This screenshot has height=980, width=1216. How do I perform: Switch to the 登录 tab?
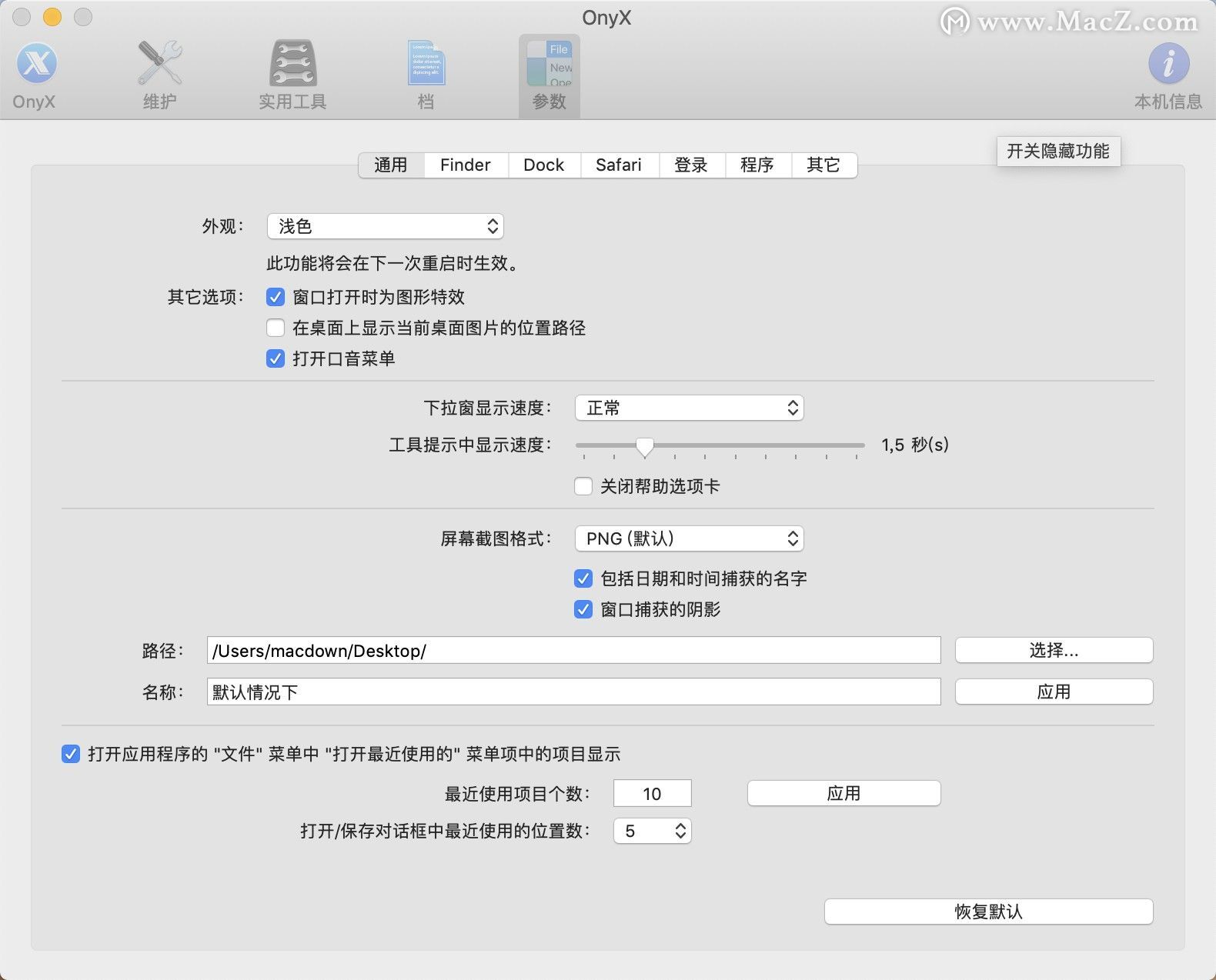(x=691, y=165)
